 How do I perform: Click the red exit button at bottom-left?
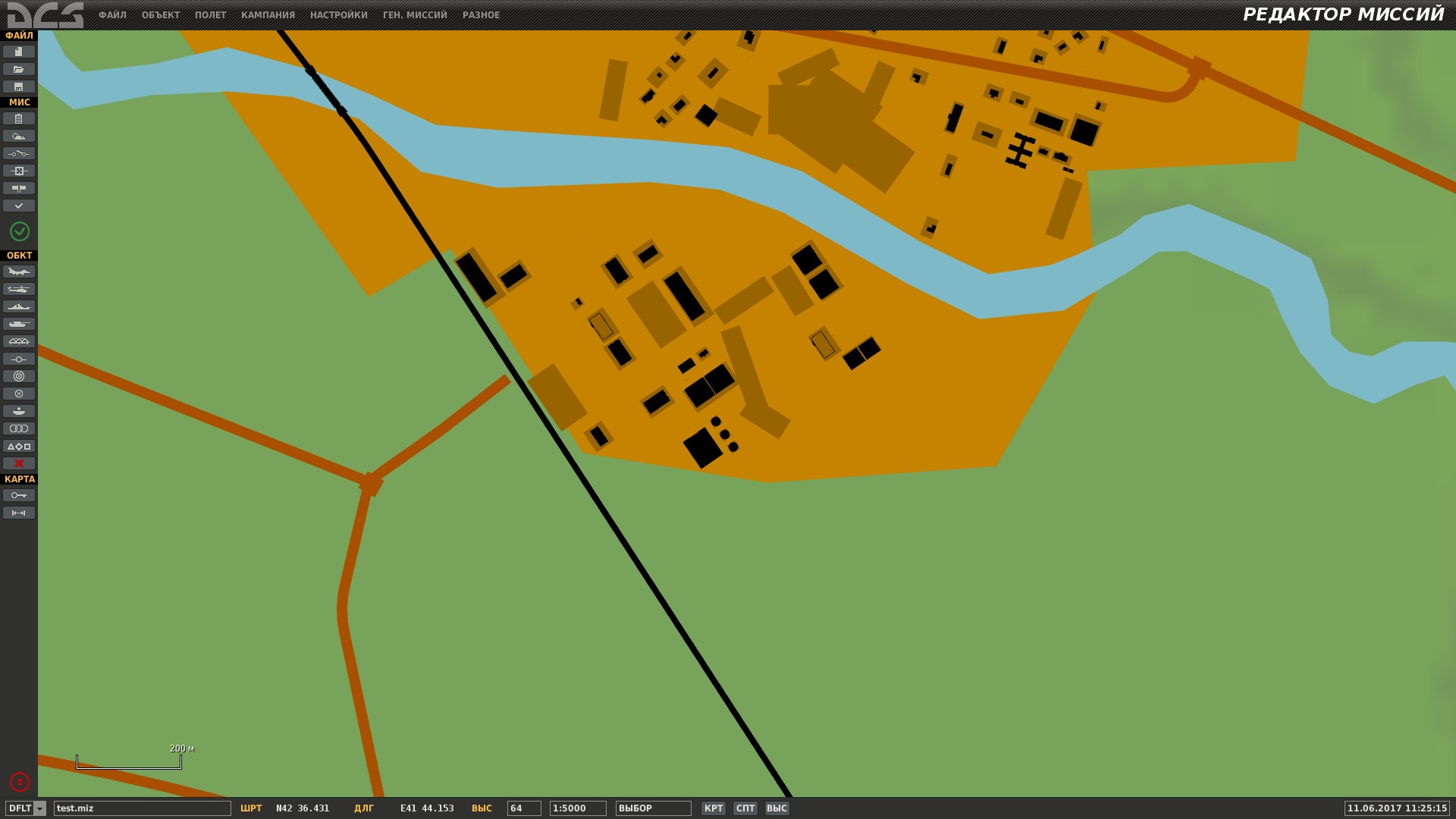20,782
